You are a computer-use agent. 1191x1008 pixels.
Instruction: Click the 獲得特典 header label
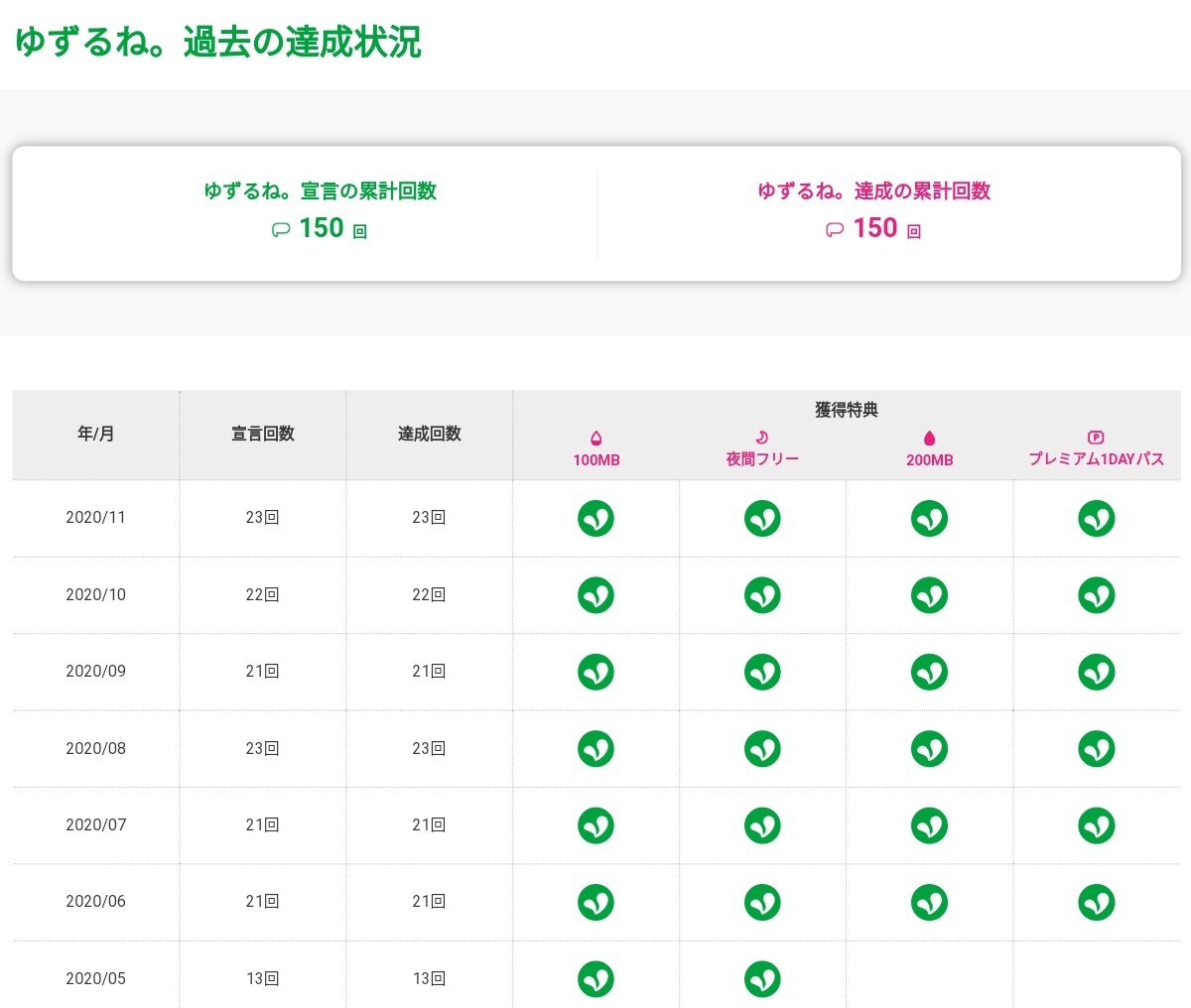pyautogui.click(x=847, y=410)
